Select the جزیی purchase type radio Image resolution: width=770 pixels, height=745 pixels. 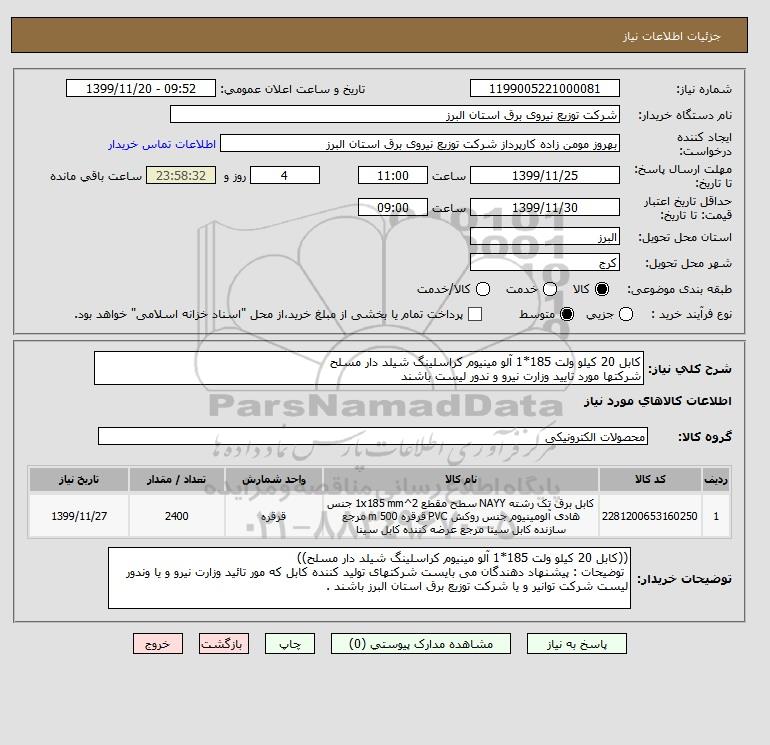(626, 314)
